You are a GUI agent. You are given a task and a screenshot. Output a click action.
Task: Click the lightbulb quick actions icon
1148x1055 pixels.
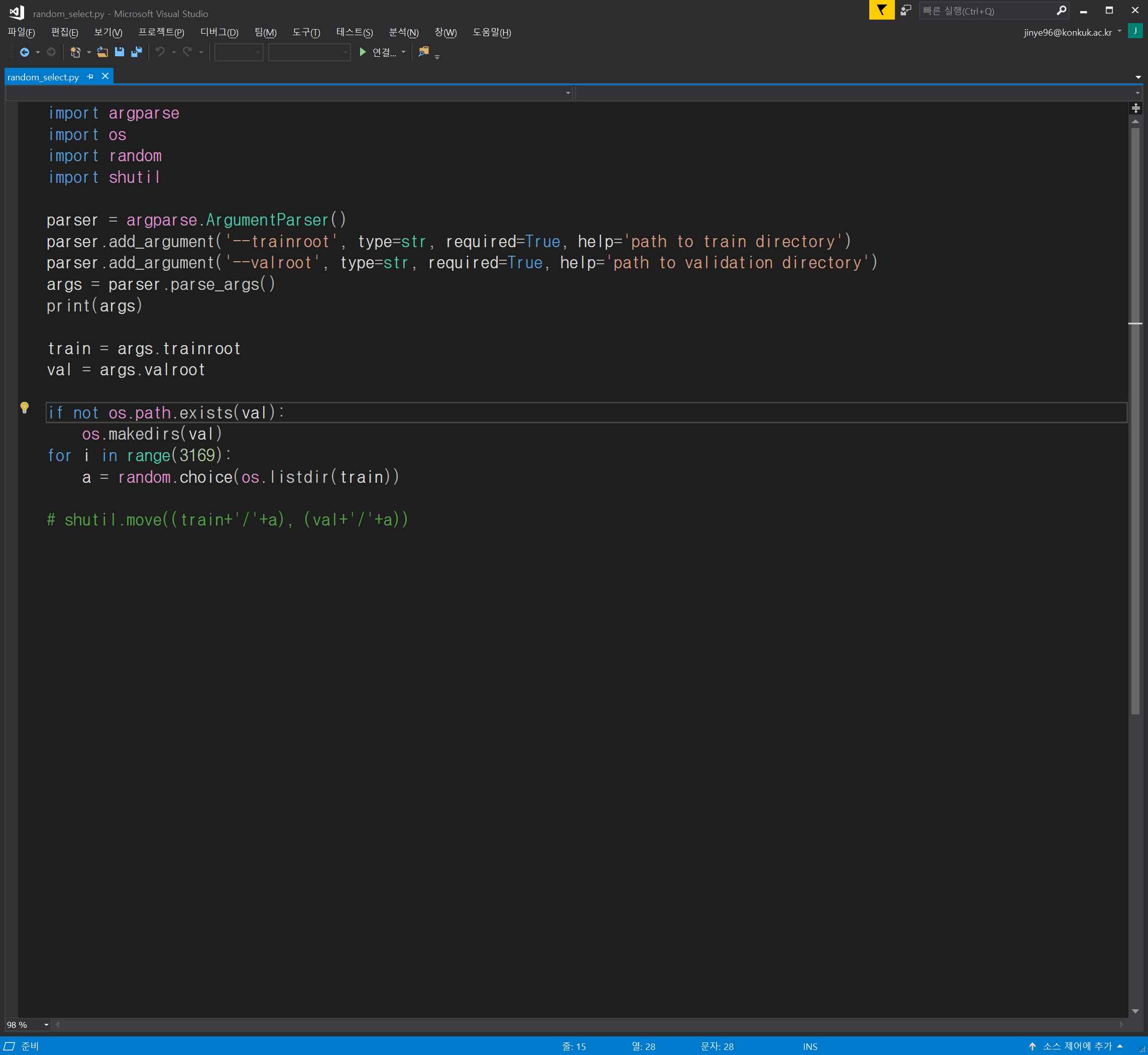(x=25, y=407)
